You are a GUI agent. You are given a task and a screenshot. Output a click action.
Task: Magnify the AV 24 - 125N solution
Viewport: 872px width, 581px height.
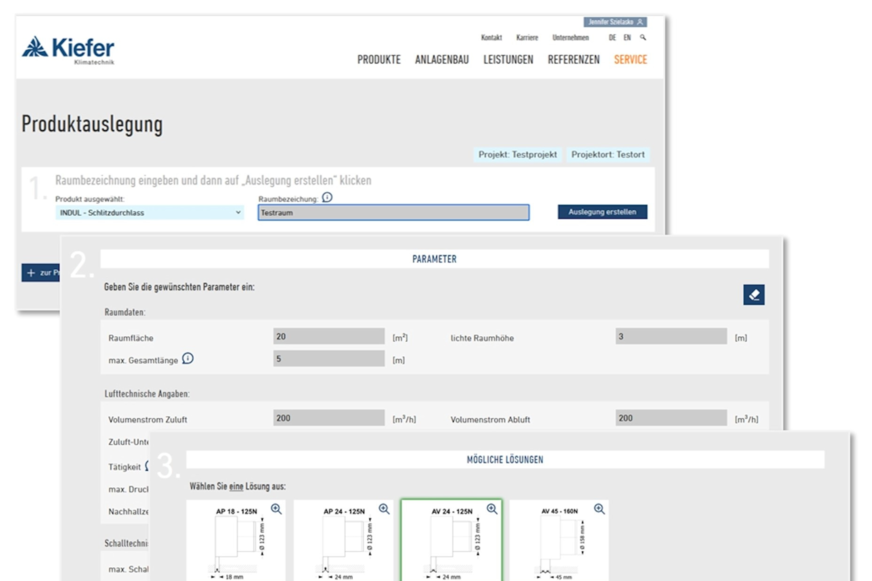click(x=492, y=509)
